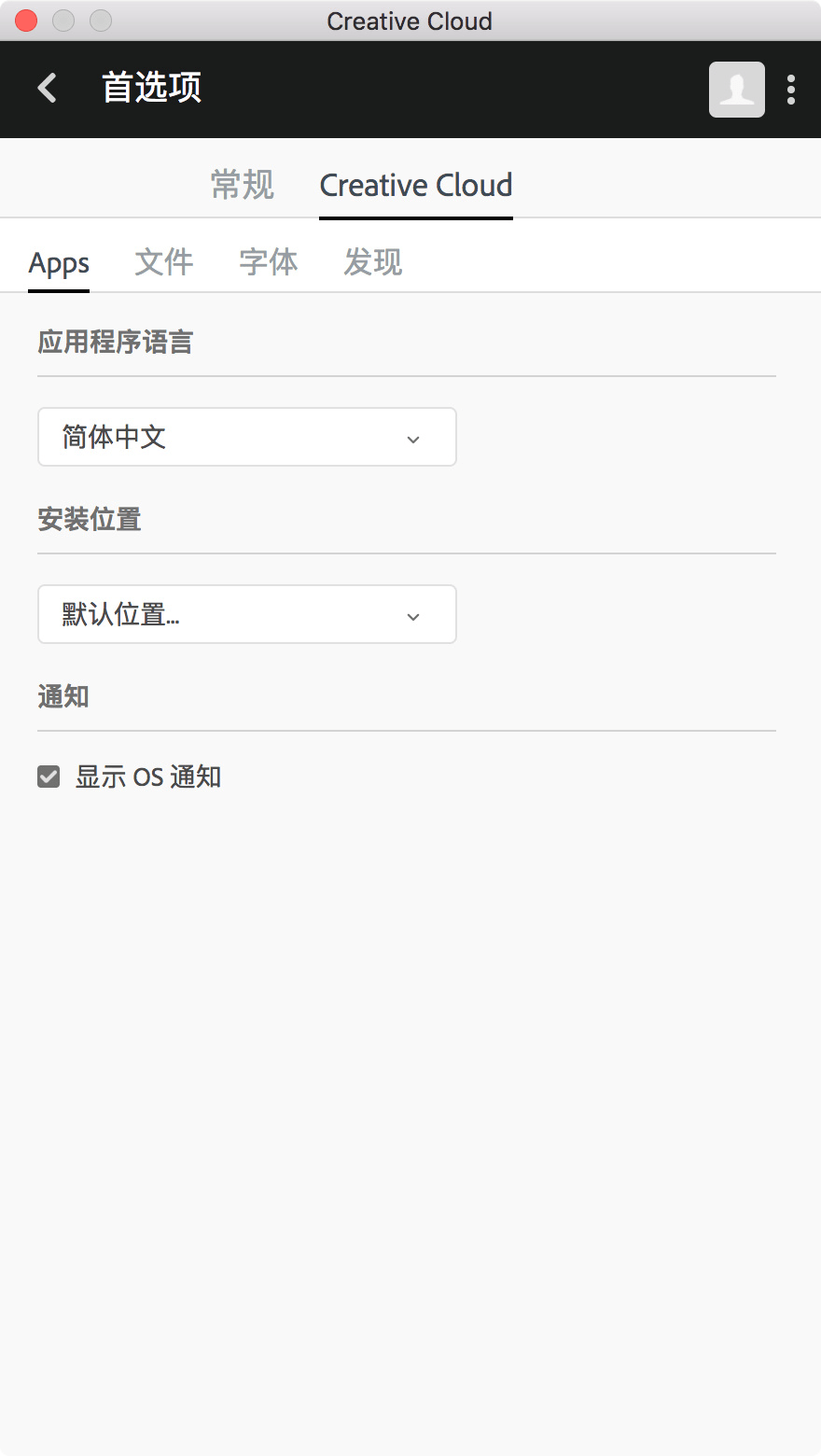This screenshot has height=1456, width=821.
Task: Go back using the left arrow icon
Action: pyautogui.click(x=47, y=89)
